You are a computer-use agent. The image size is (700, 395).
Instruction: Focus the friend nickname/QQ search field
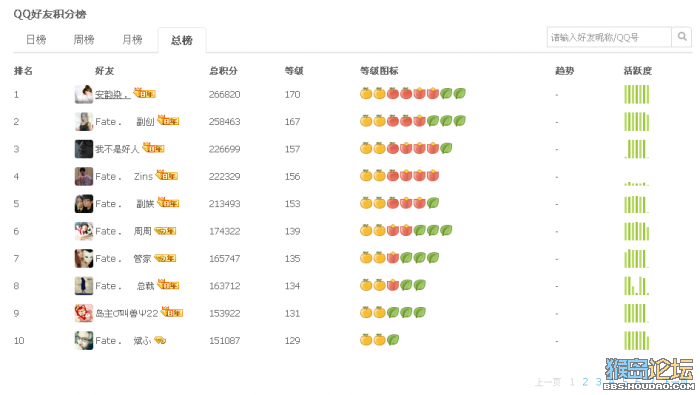coord(609,37)
